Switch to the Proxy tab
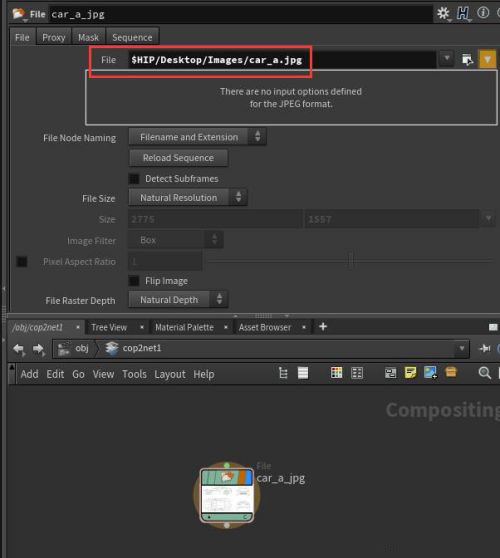500x558 pixels. click(x=54, y=37)
